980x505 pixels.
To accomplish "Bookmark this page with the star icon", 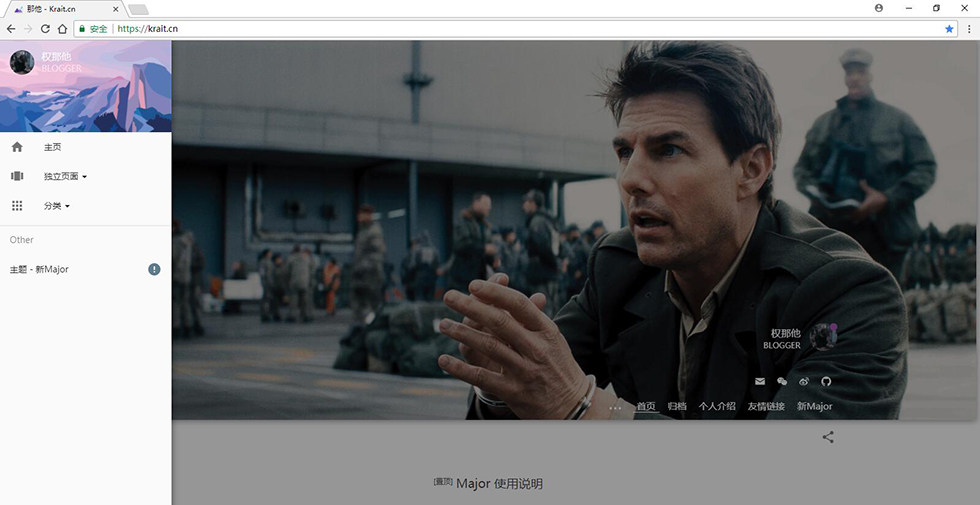I will (949, 29).
